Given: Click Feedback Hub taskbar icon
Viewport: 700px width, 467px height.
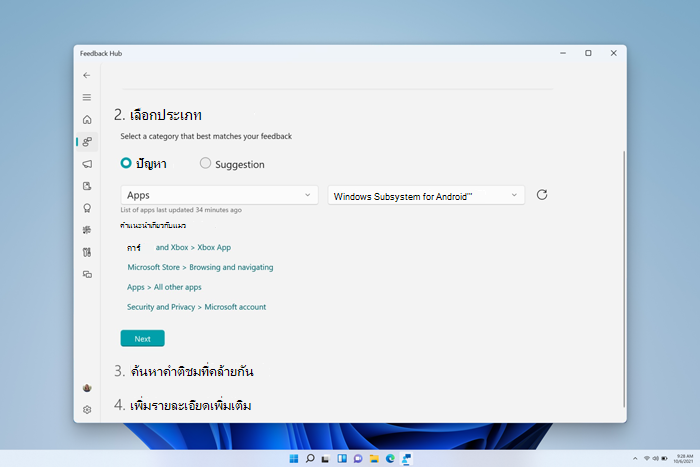Looking at the screenshot, I should 406,459.
